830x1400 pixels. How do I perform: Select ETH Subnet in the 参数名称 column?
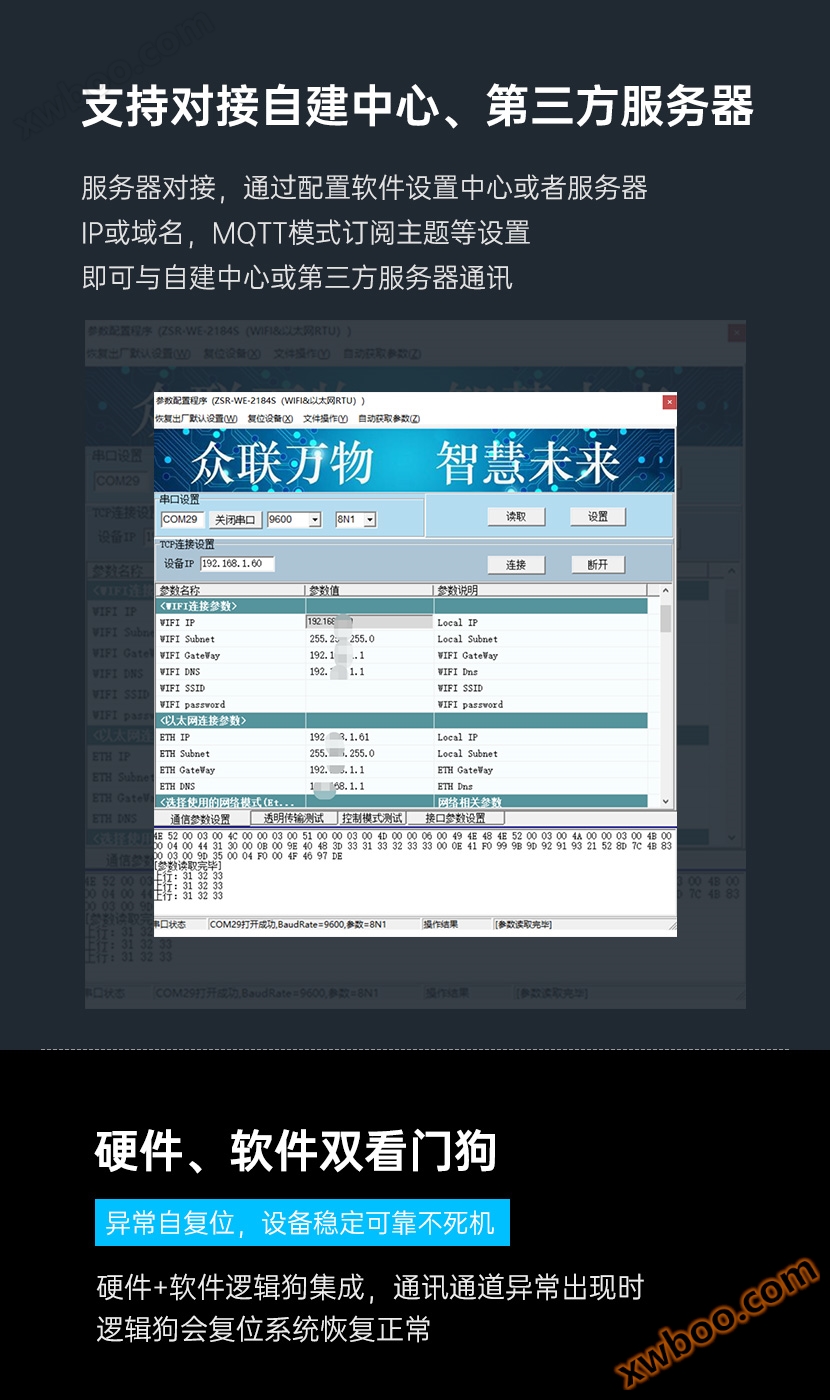[184, 754]
